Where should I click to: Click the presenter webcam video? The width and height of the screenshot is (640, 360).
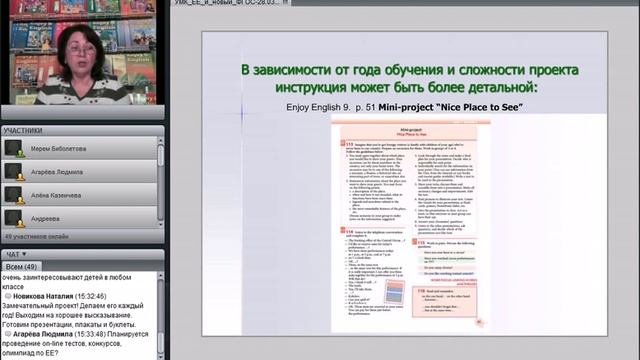[x=83, y=52]
